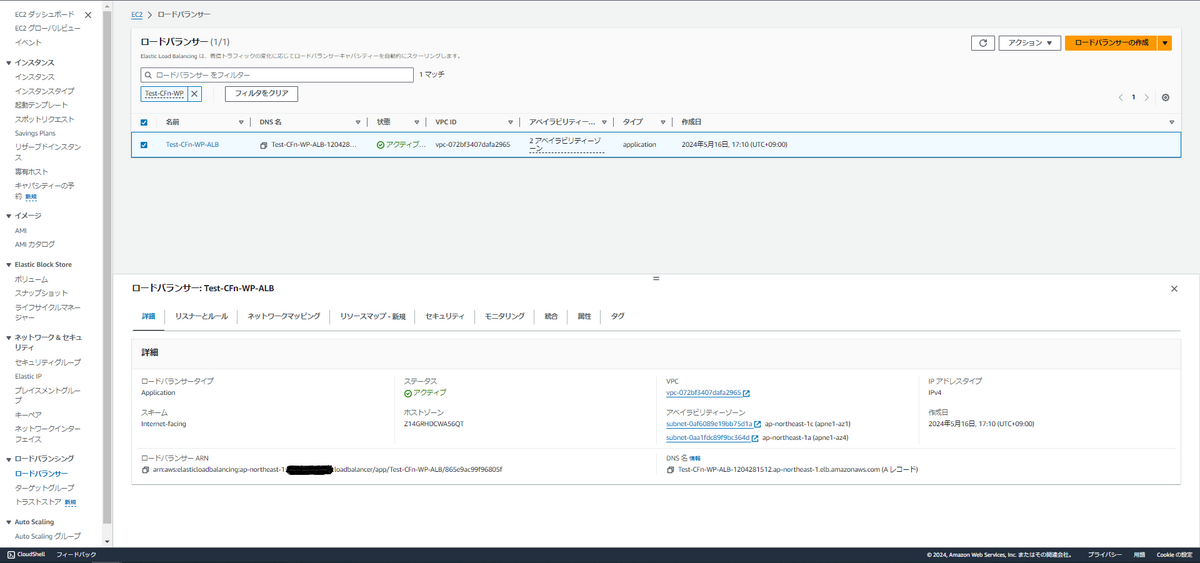
Task: Uncheck the Test-CFn-WP-ALB row checkbox
Action: click(x=144, y=145)
